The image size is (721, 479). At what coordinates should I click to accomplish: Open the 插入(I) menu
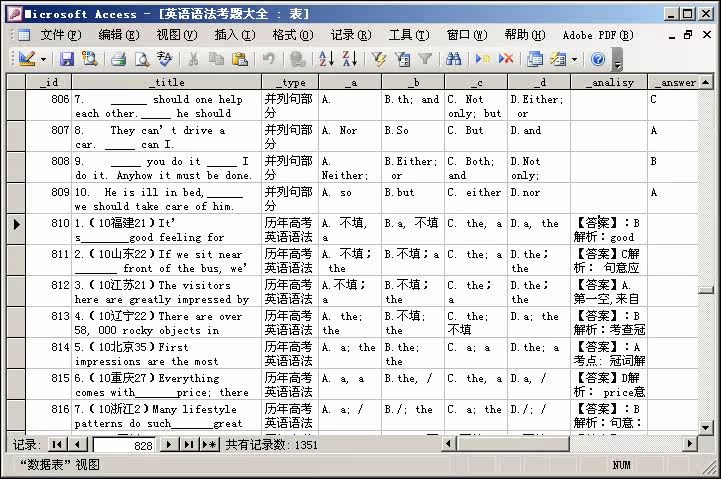(x=235, y=35)
